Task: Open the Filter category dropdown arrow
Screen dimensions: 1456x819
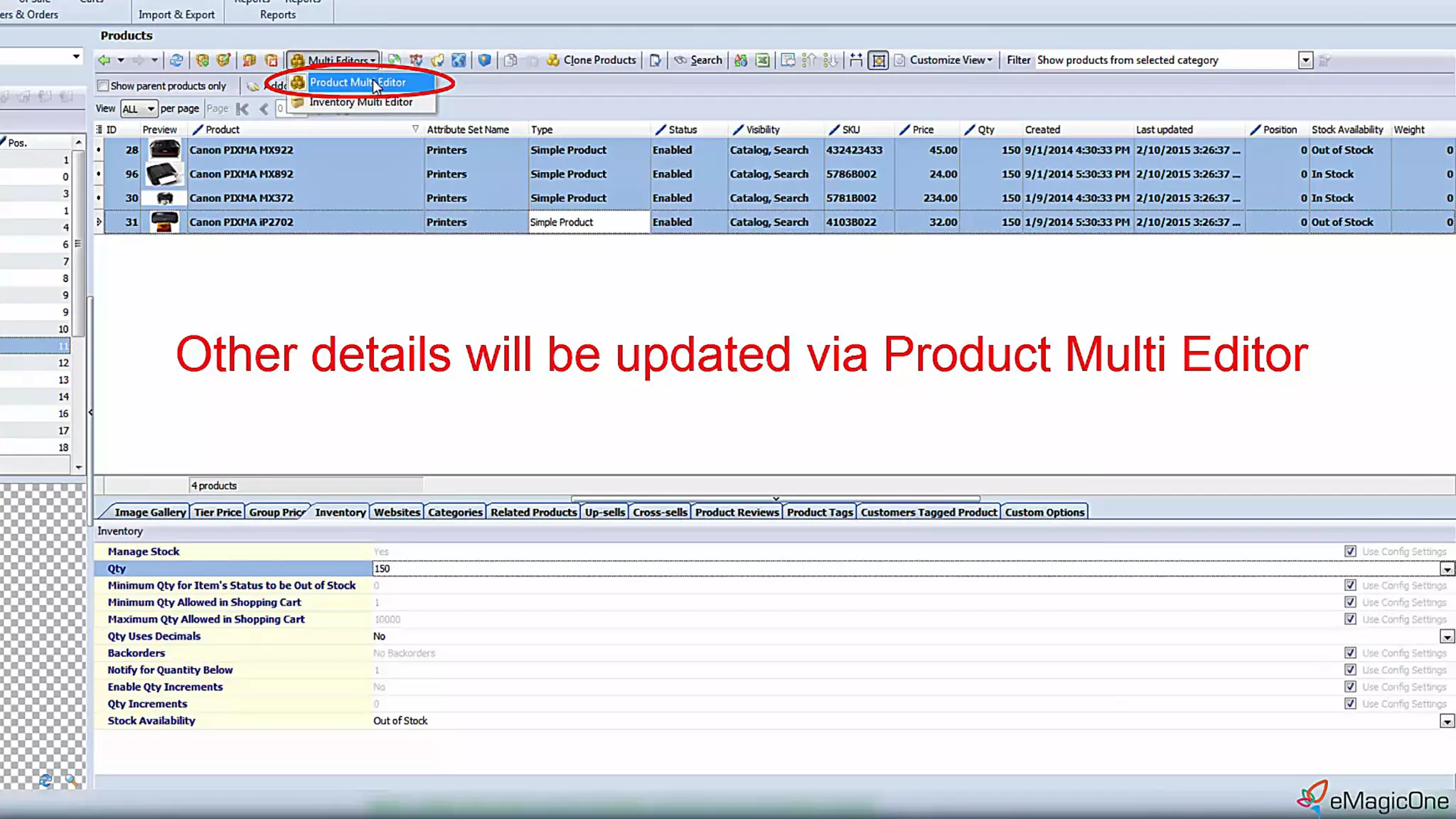Action: coord(1305,60)
